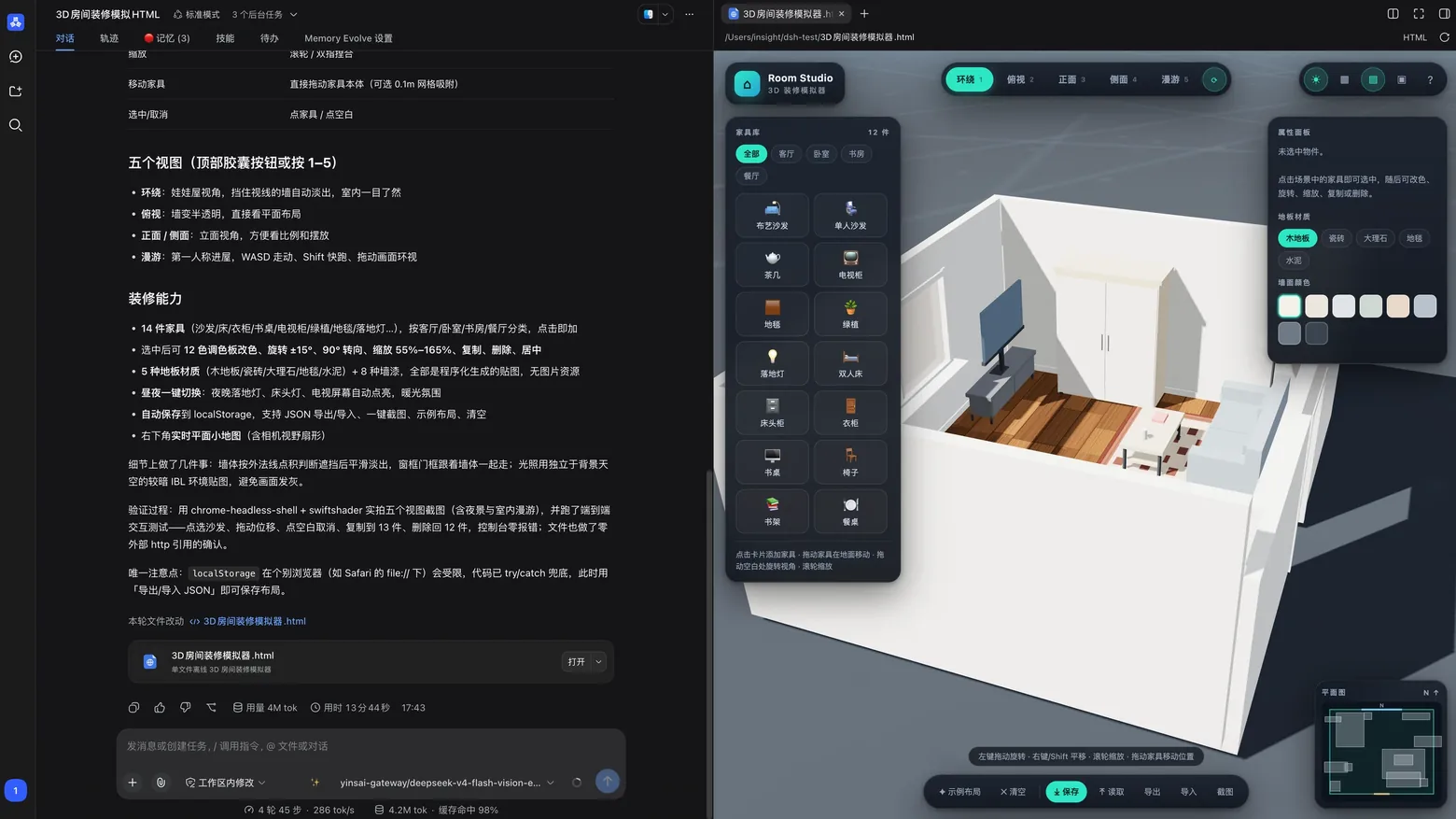Click the 清空 clear button
The height and width of the screenshot is (819, 1456).
tap(1013, 792)
